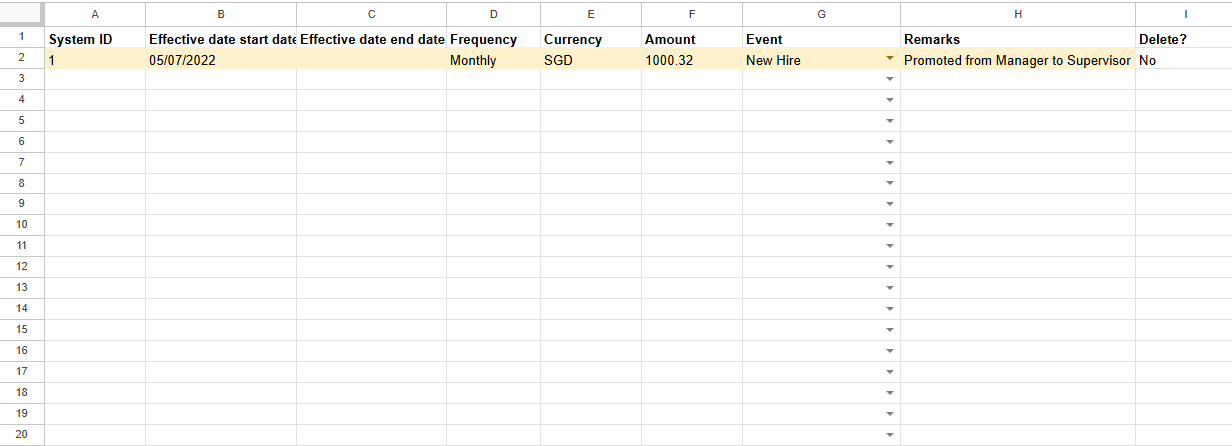Select row 10 header number
Screen dimensions: 1232x446
pyautogui.click(x=22, y=225)
